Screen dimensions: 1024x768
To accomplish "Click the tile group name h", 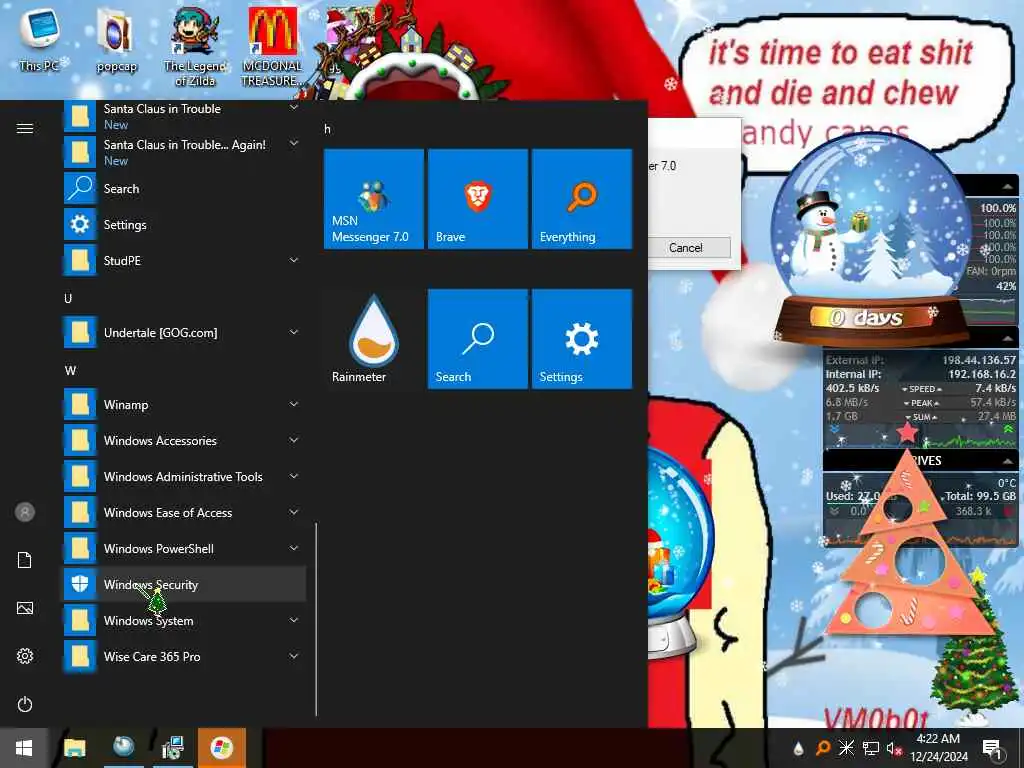I will click(327, 129).
